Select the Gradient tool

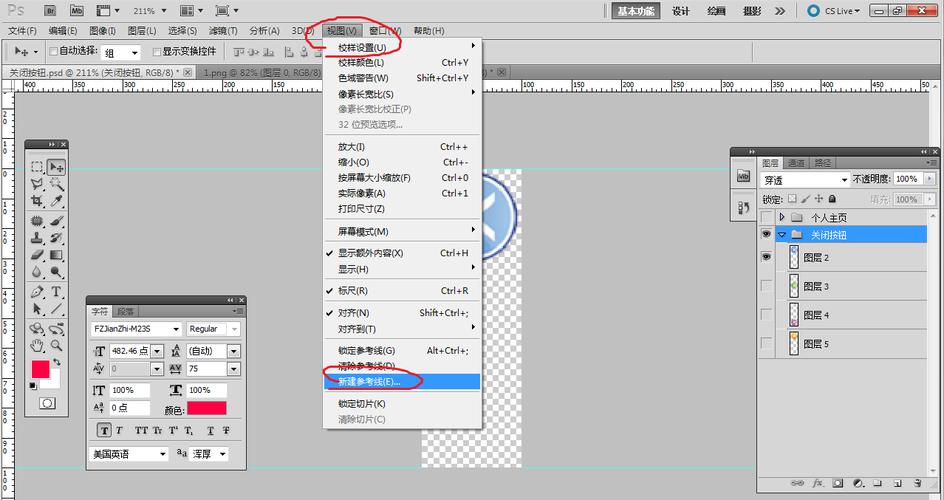[56, 255]
